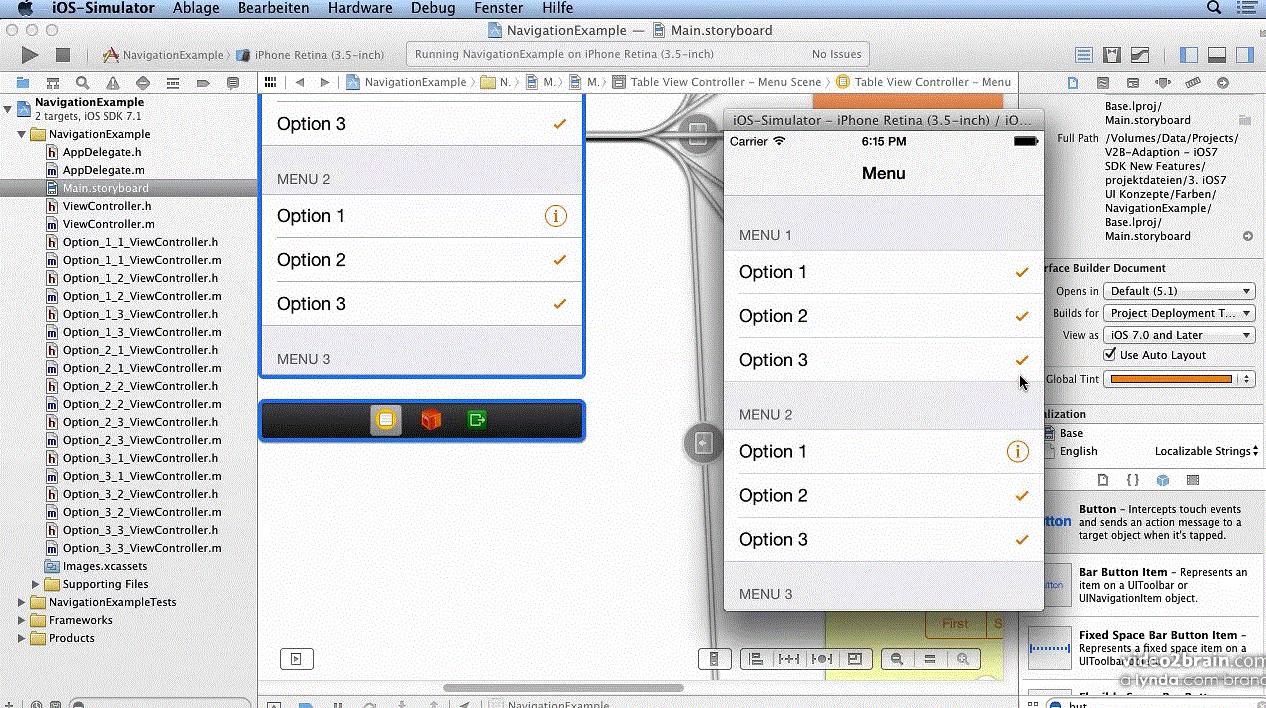
Task: Open the File inspector icon
Action: click(1073, 83)
